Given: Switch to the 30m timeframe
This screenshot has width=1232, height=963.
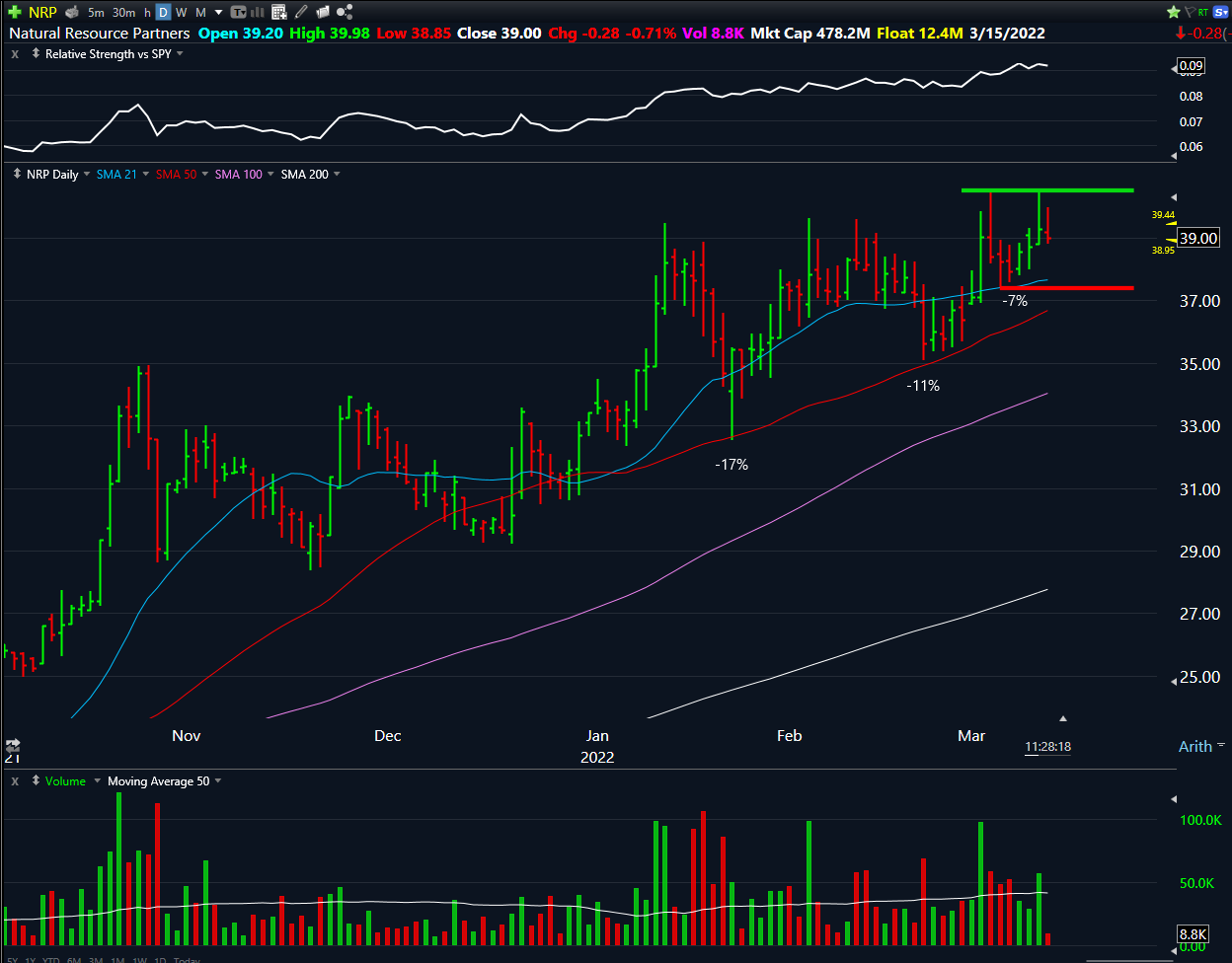Looking at the screenshot, I should coord(124,13).
